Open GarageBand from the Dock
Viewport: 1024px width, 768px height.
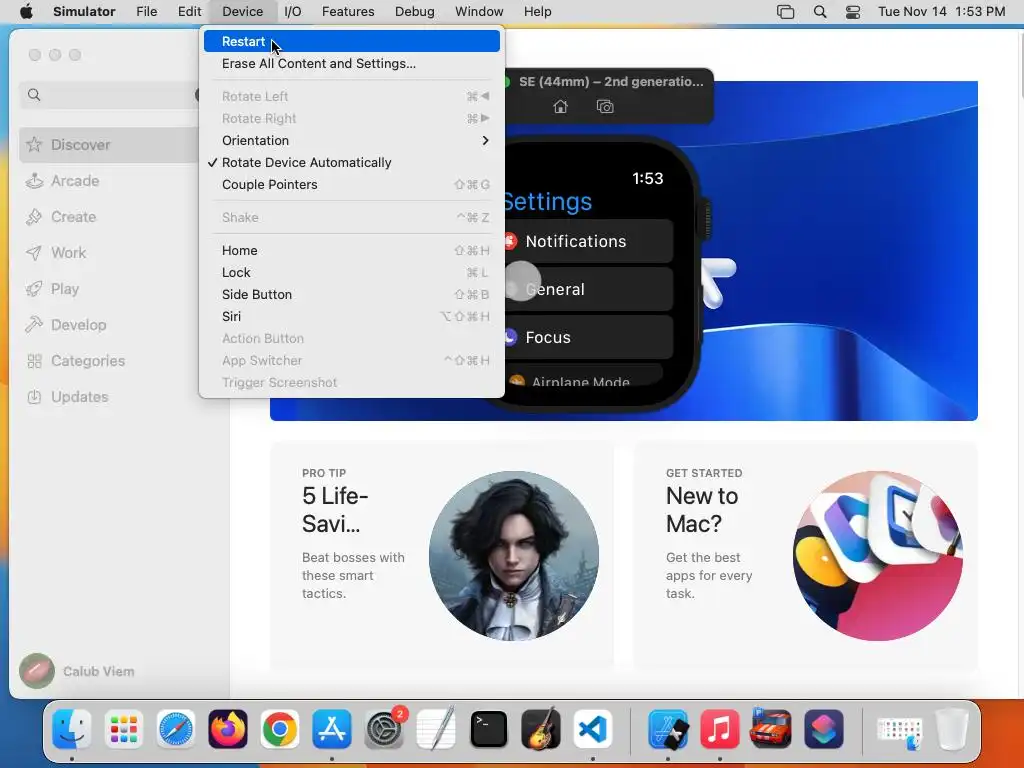point(541,728)
